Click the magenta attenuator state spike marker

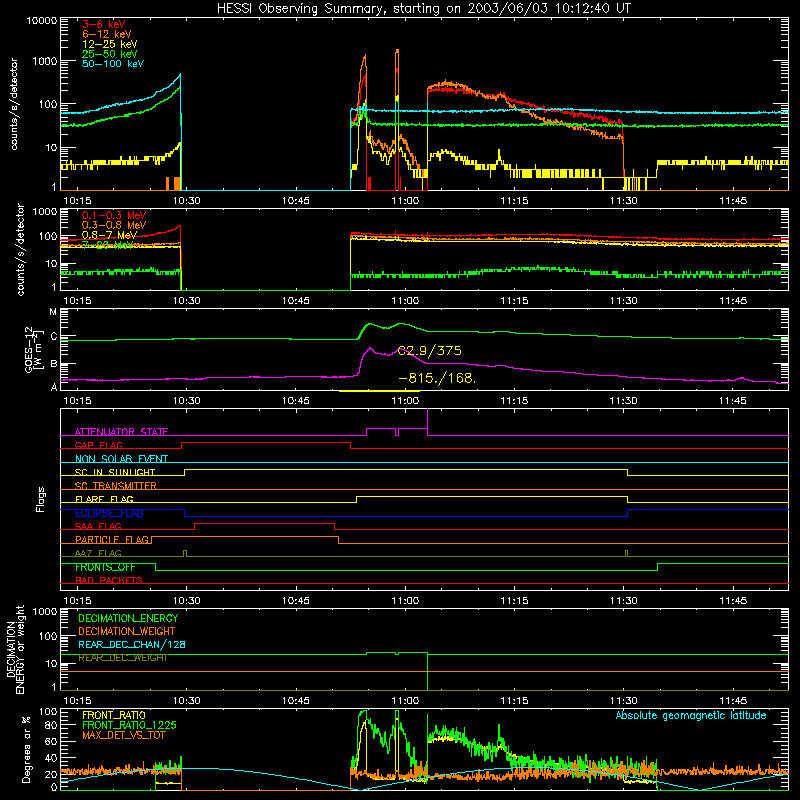point(428,421)
